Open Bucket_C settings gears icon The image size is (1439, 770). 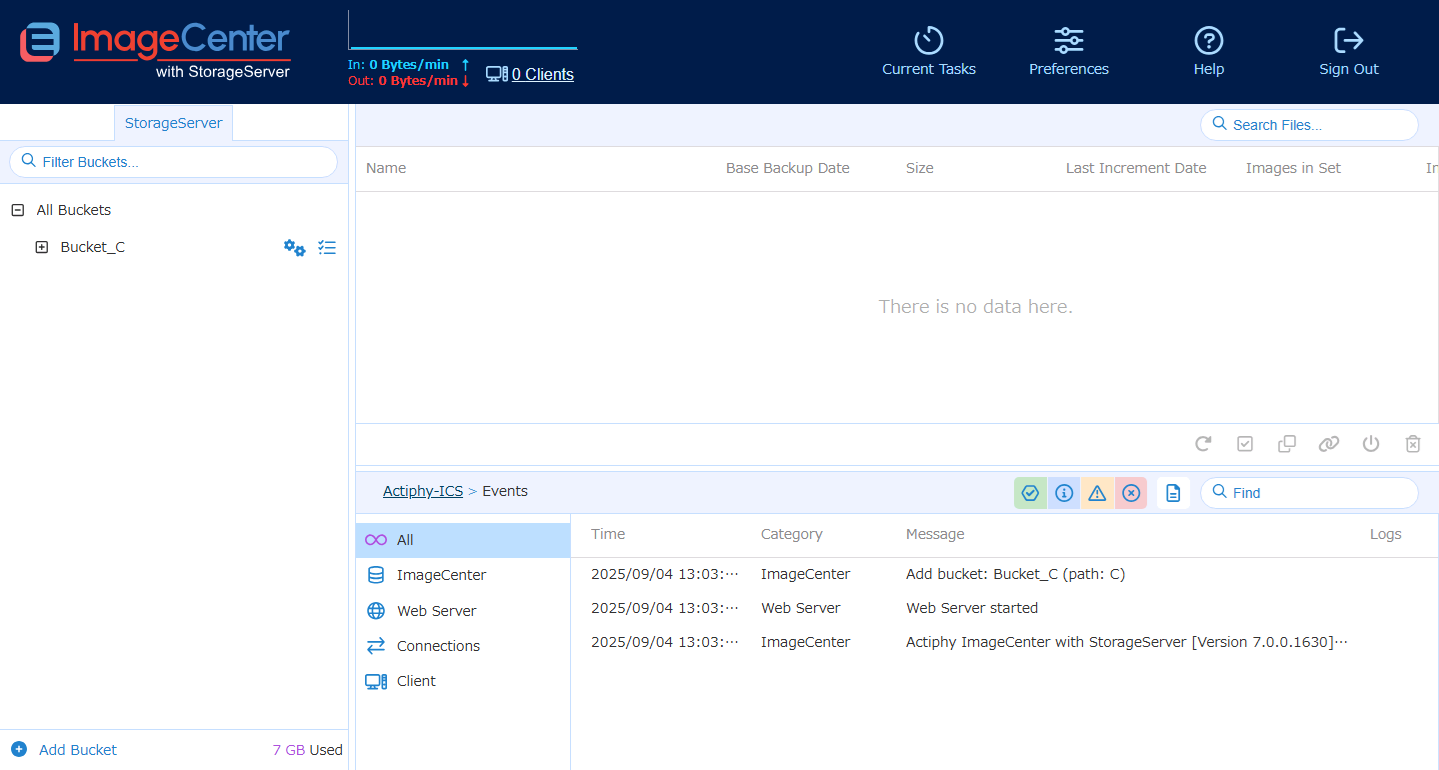pos(294,248)
